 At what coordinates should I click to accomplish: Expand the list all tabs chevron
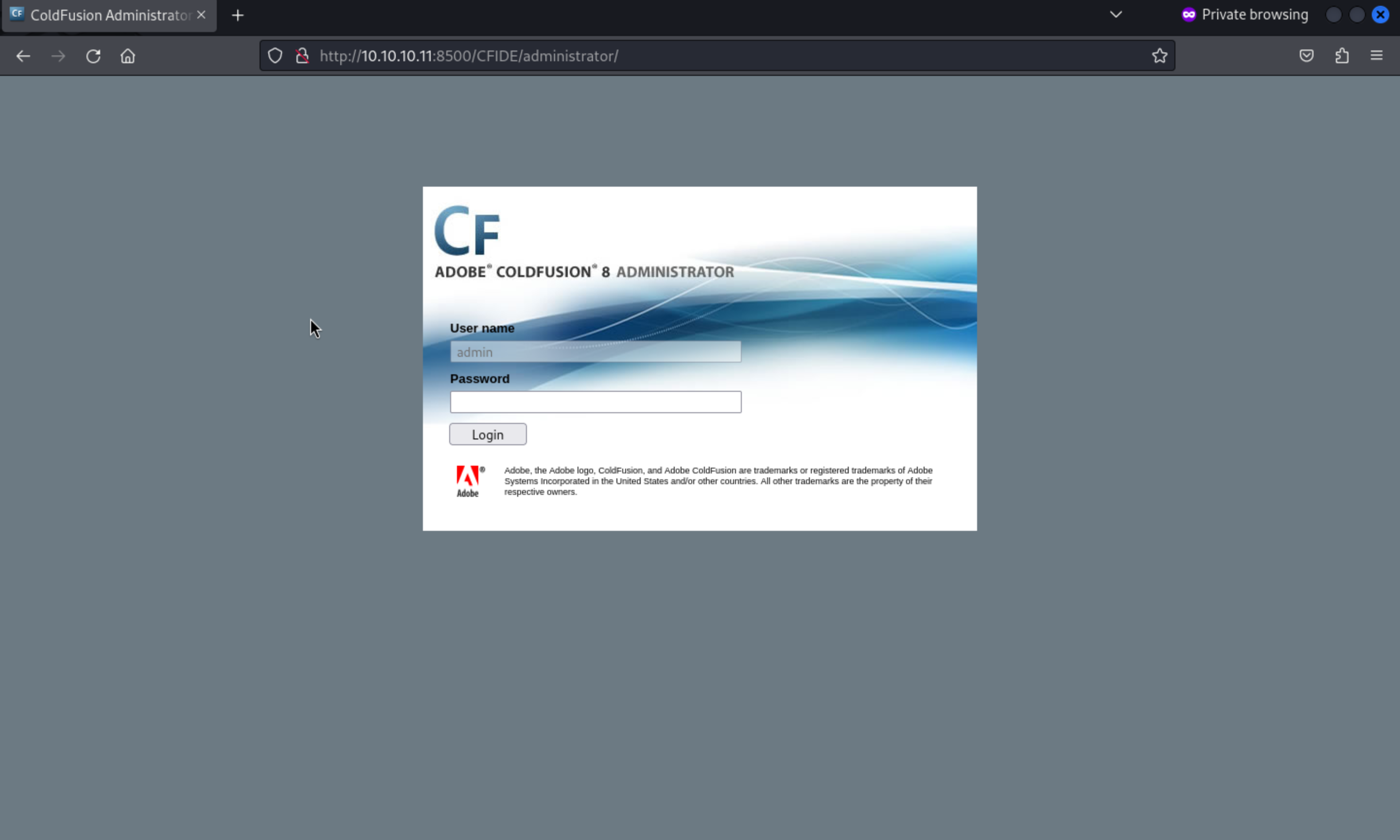pyautogui.click(x=1115, y=15)
